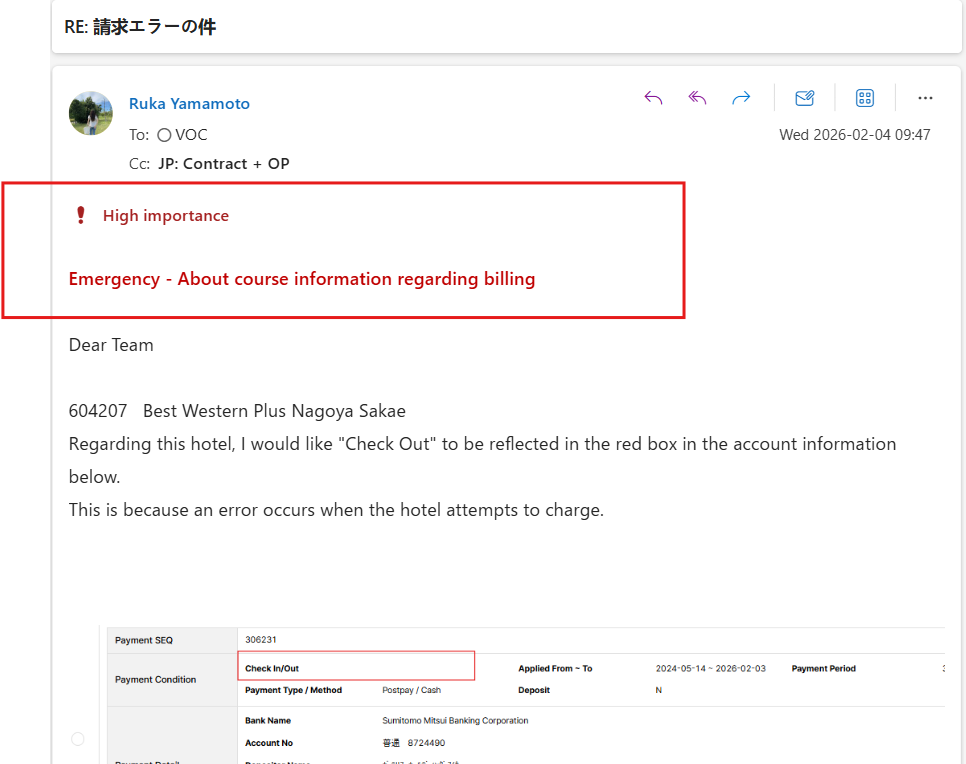Forward this email using the forward arrow
Screen dimensions: 966x764
741,98
